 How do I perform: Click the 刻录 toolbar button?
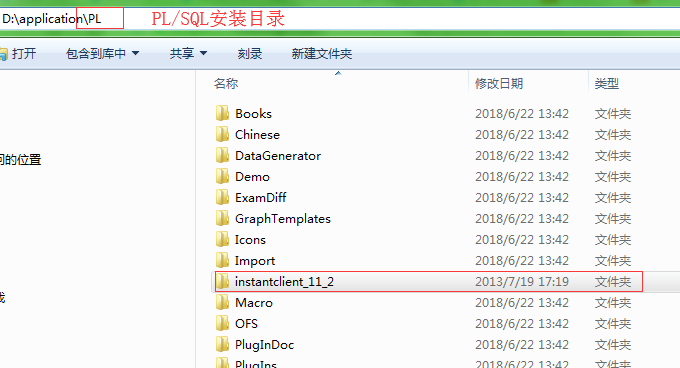pyautogui.click(x=250, y=54)
